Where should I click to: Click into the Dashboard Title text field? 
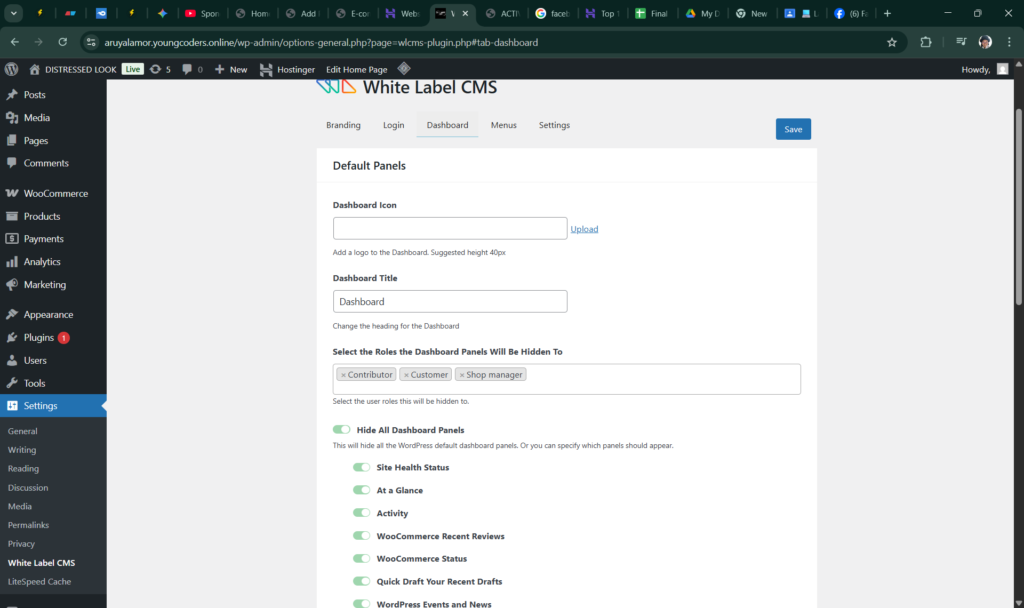(449, 301)
